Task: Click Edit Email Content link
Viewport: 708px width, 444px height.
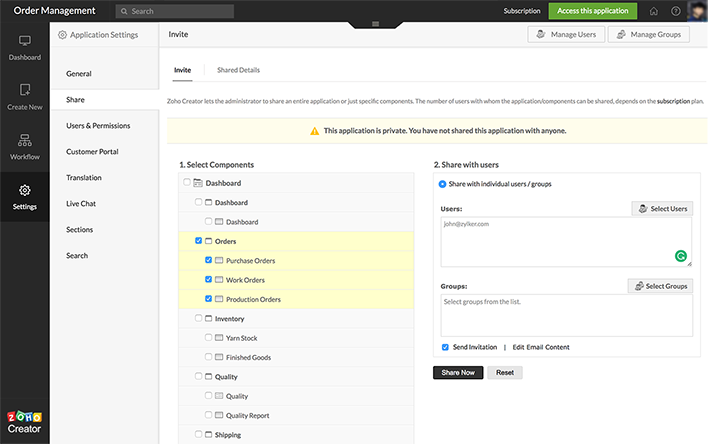Action: pos(541,347)
